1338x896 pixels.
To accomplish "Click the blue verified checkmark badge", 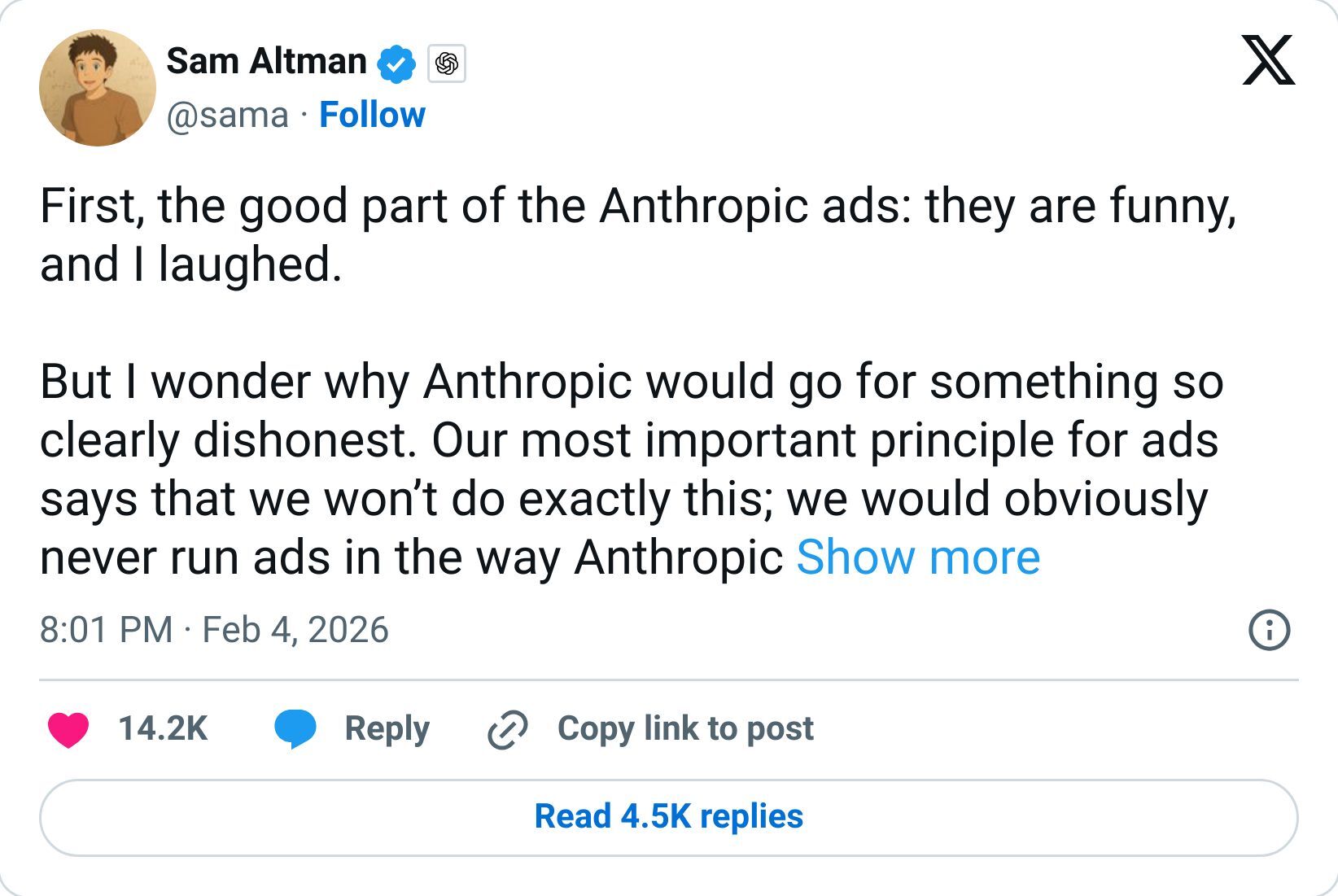I will [x=396, y=63].
